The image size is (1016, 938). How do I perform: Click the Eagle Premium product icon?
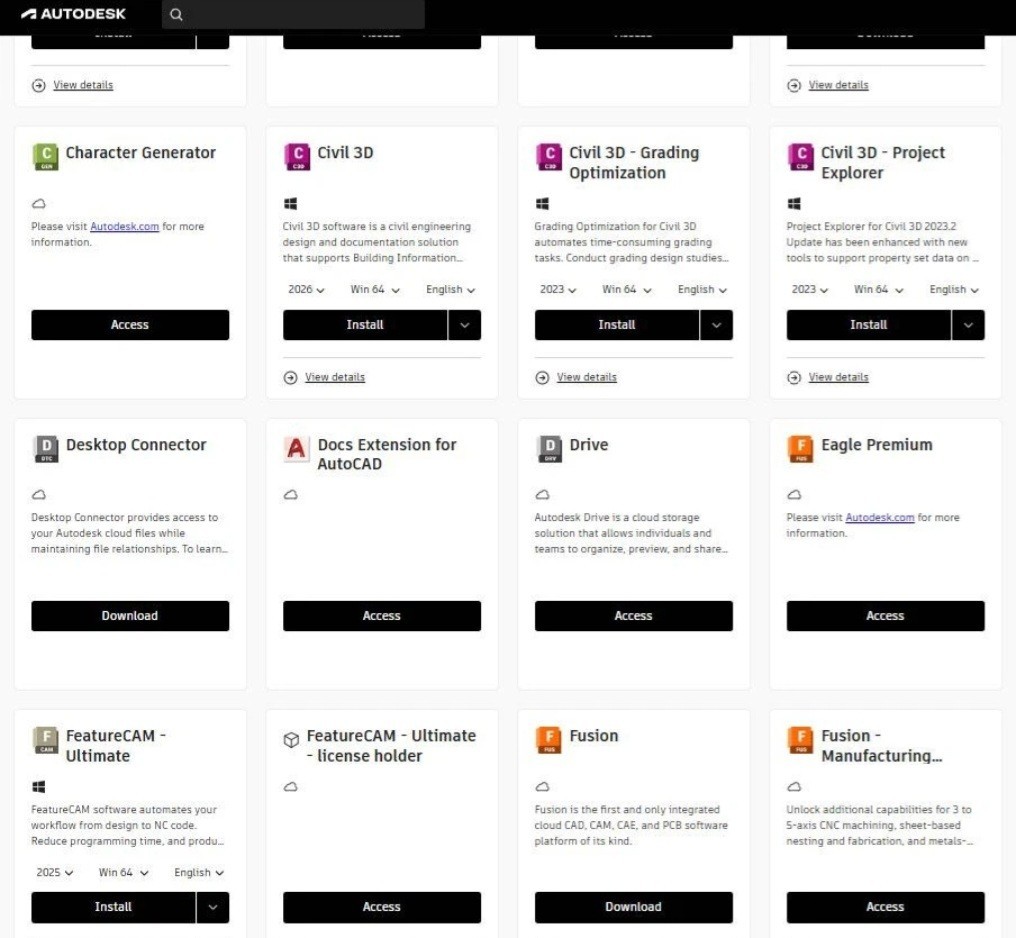click(800, 449)
